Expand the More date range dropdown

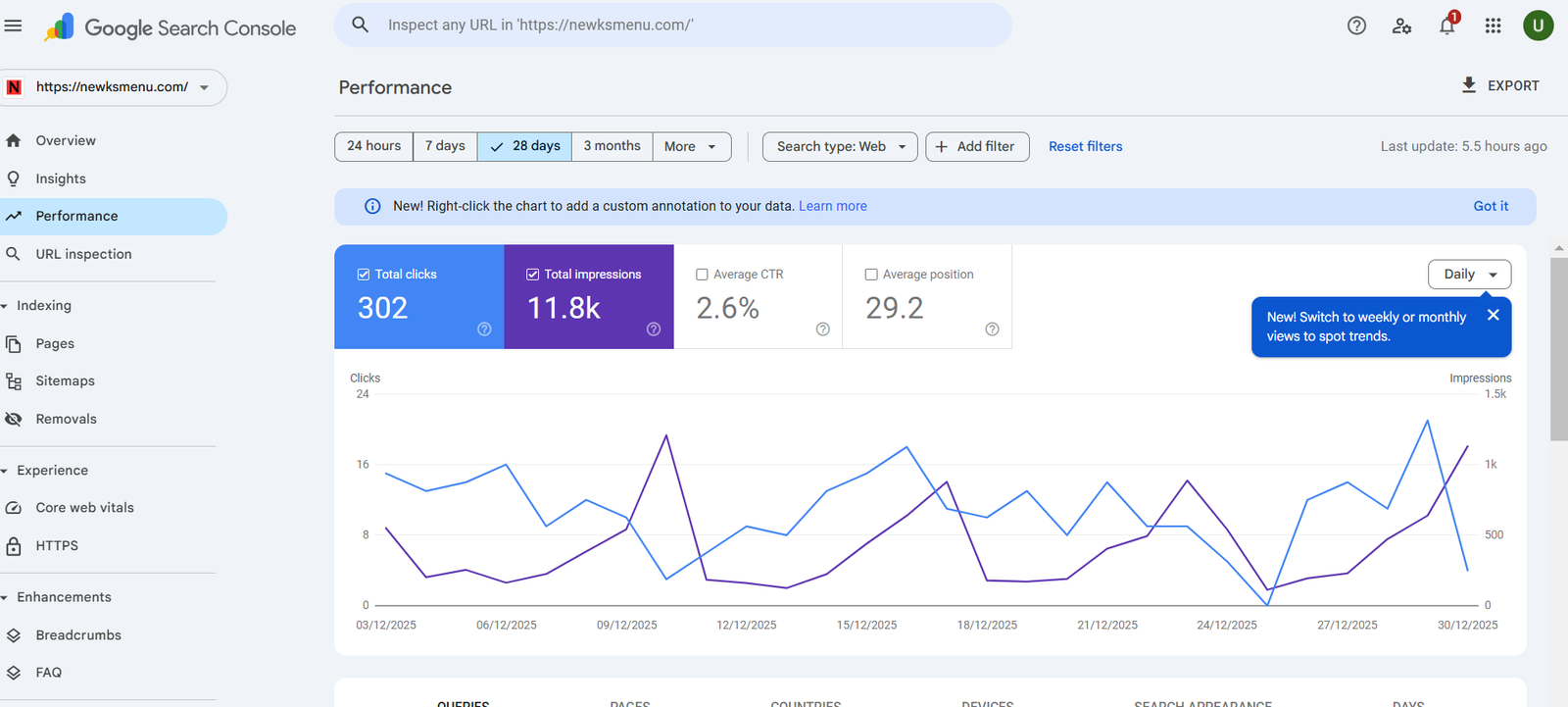(x=691, y=146)
